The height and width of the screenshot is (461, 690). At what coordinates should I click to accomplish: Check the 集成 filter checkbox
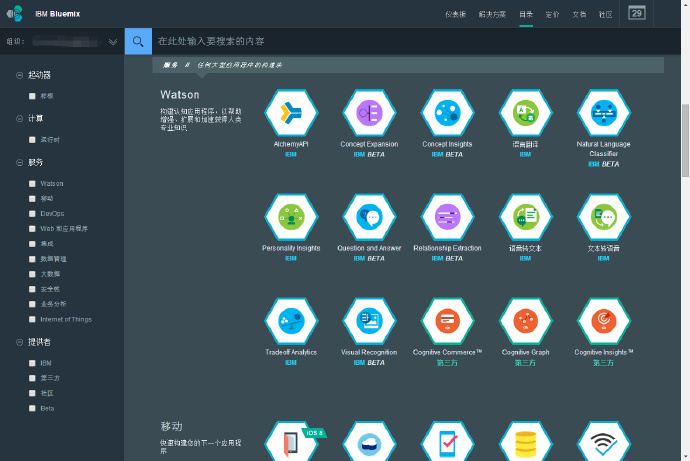coord(32,244)
